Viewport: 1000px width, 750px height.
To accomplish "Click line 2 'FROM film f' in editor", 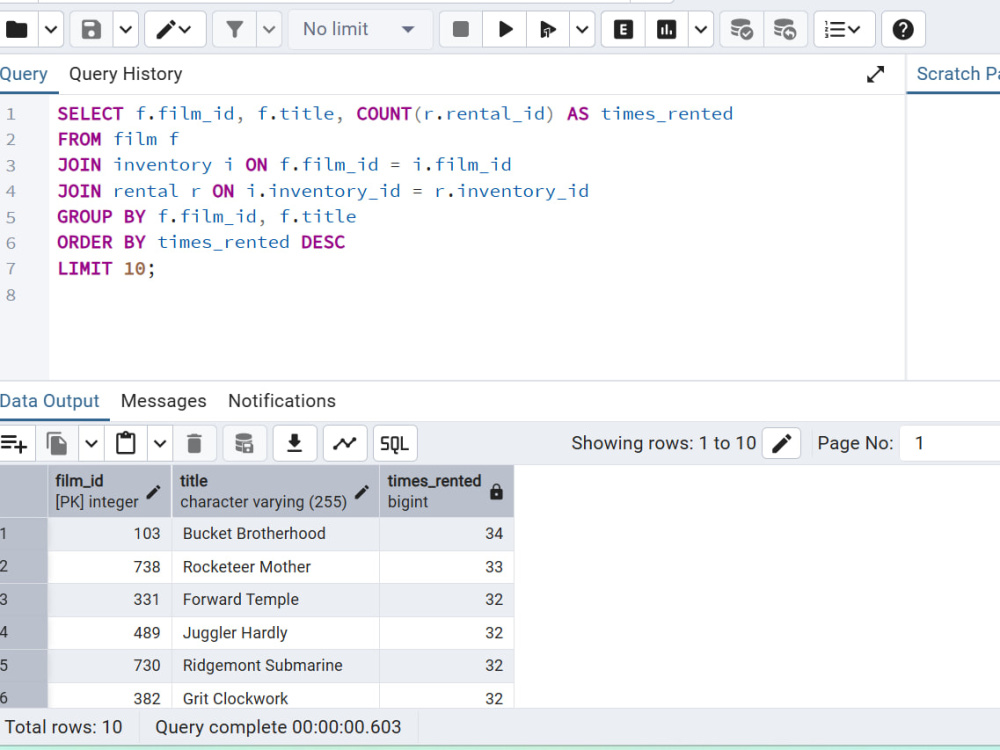I will [x=119, y=139].
